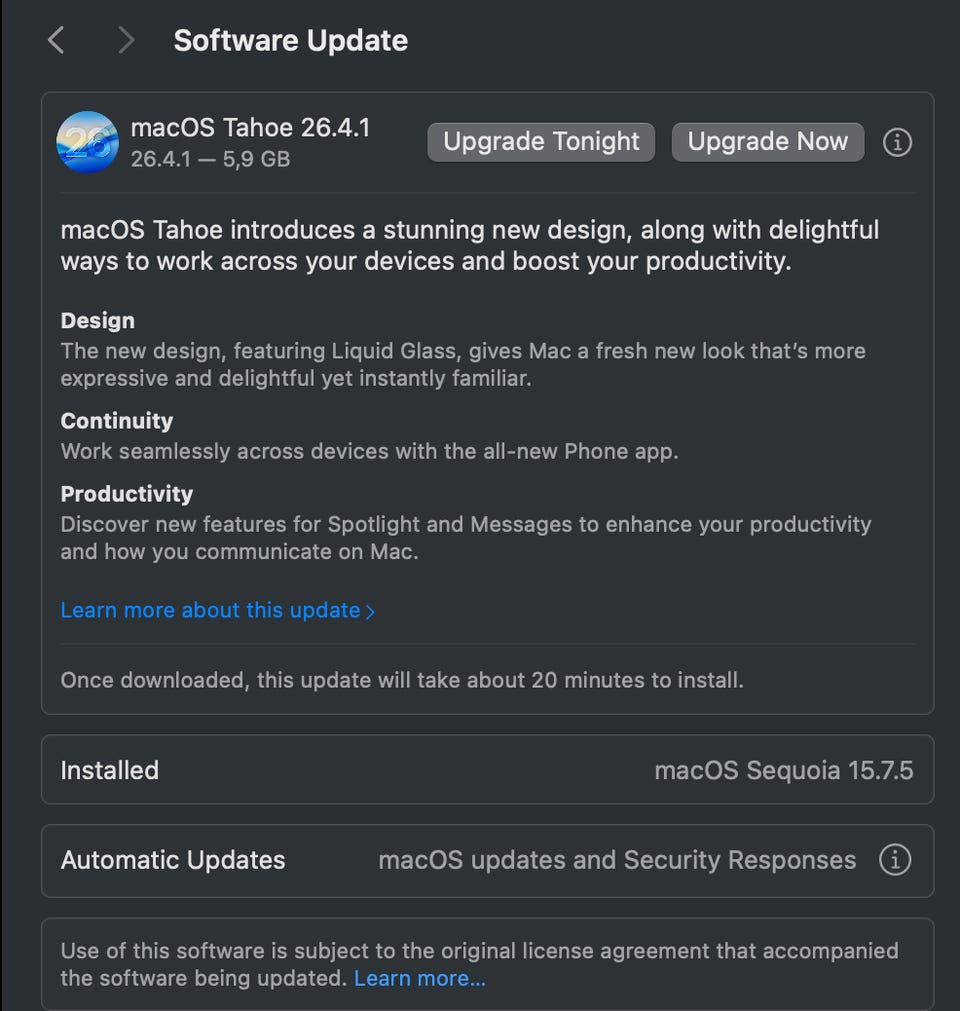Click the 26.4.1 — 5,9 GB size text
The image size is (960, 1011).
(210, 158)
